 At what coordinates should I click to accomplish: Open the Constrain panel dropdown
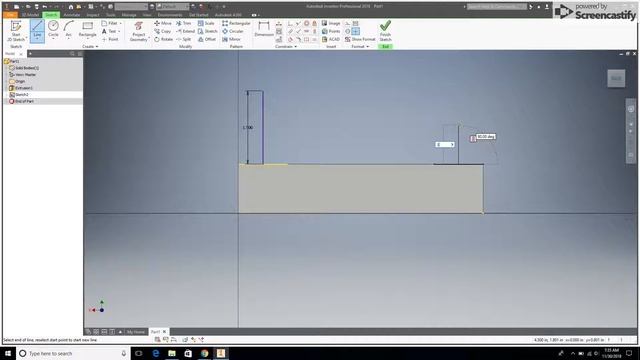click(x=286, y=47)
